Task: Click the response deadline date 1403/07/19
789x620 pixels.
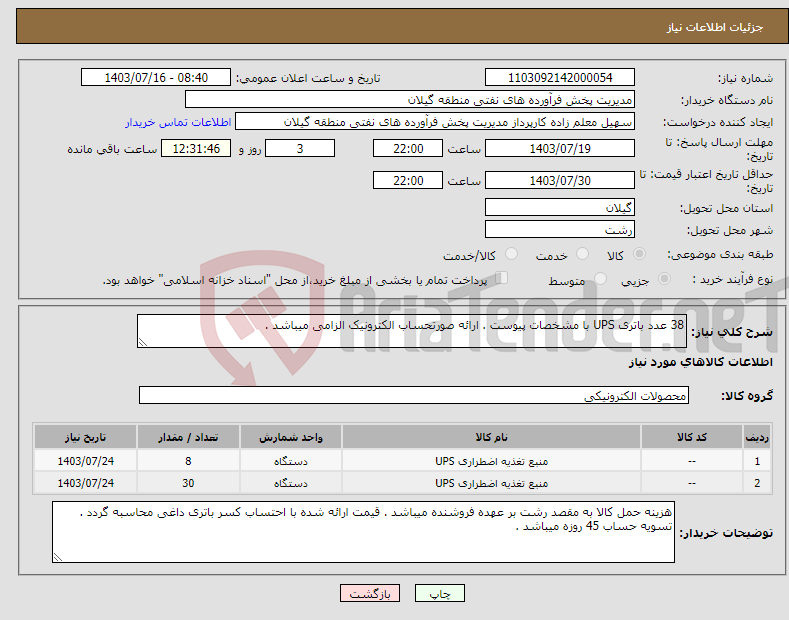Action: [560, 148]
